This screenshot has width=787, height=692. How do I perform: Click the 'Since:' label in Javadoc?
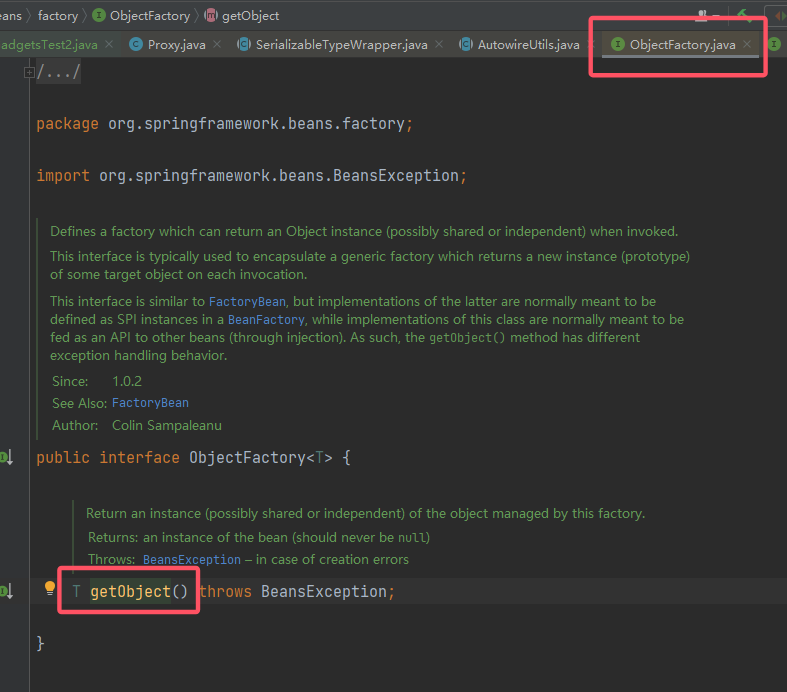click(70, 381)
